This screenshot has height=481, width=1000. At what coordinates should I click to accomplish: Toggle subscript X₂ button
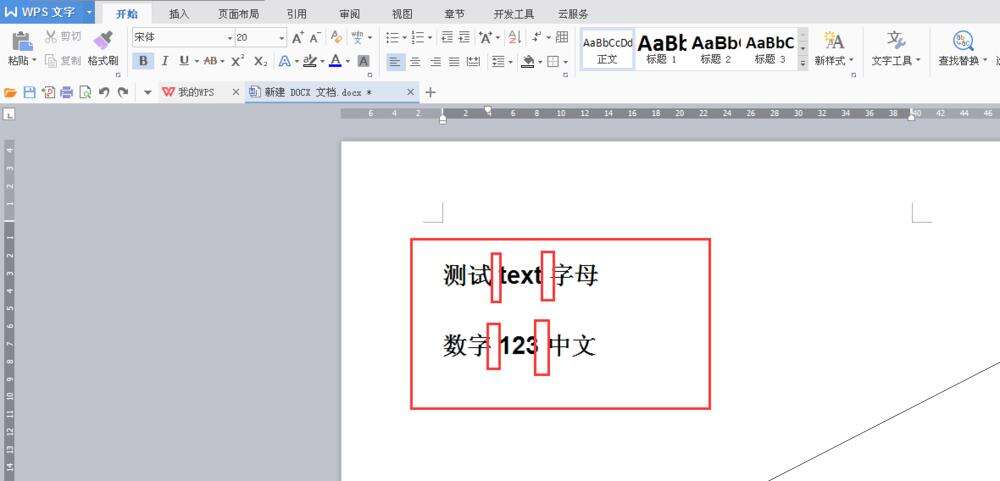(x=260, y=61)
